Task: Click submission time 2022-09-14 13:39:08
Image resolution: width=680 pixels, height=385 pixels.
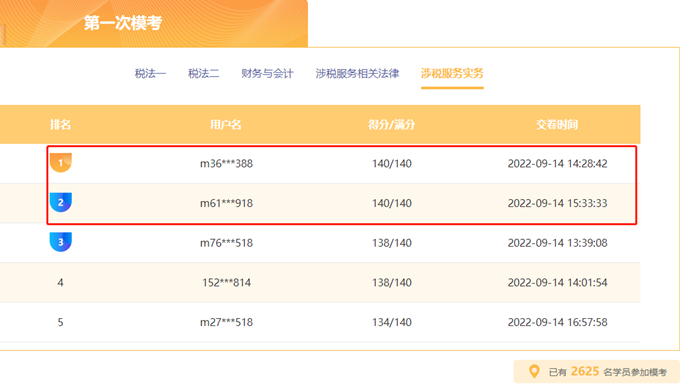Action: [x=557, y=243]
